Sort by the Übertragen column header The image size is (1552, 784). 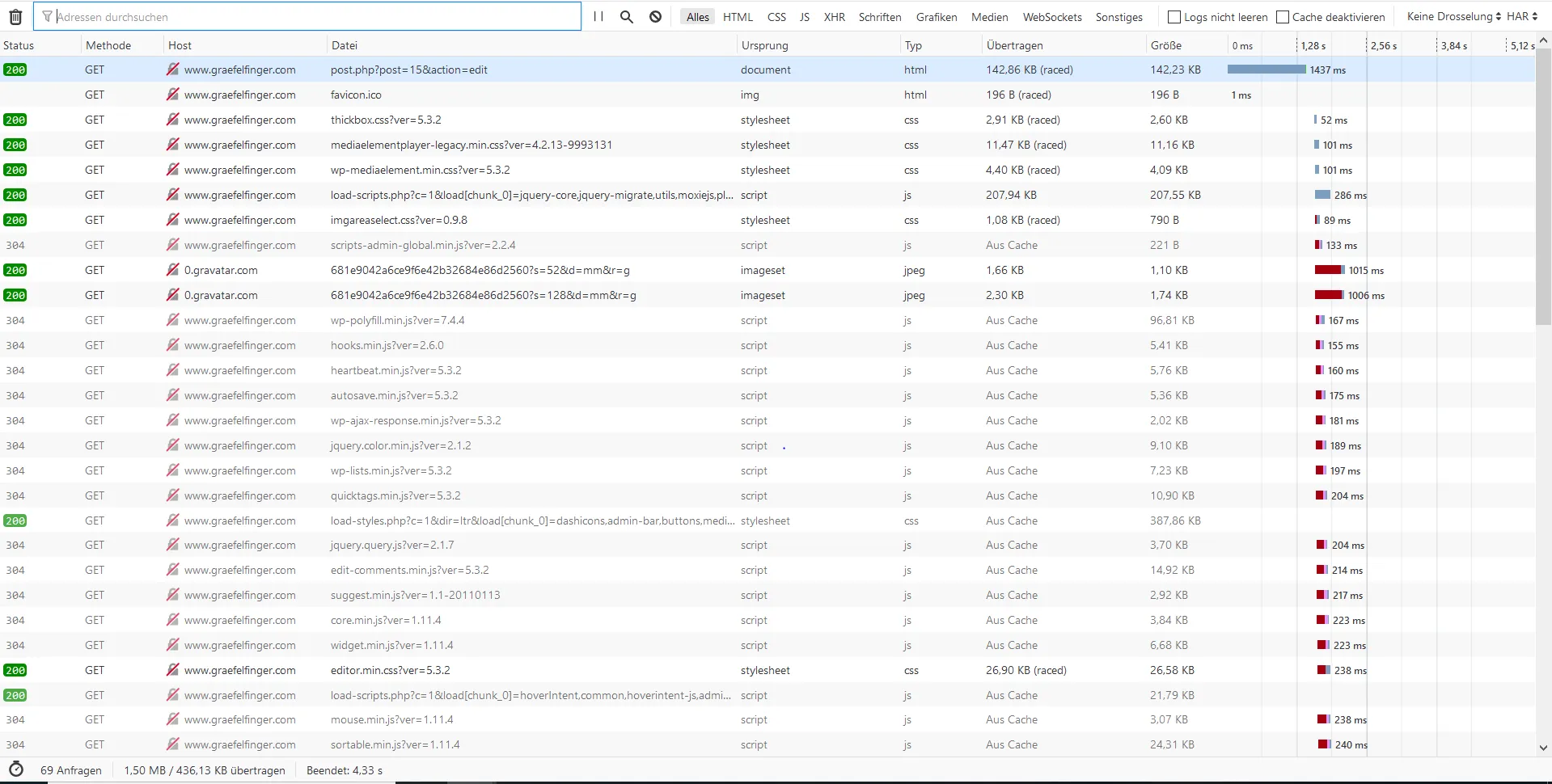point(1064,45)
